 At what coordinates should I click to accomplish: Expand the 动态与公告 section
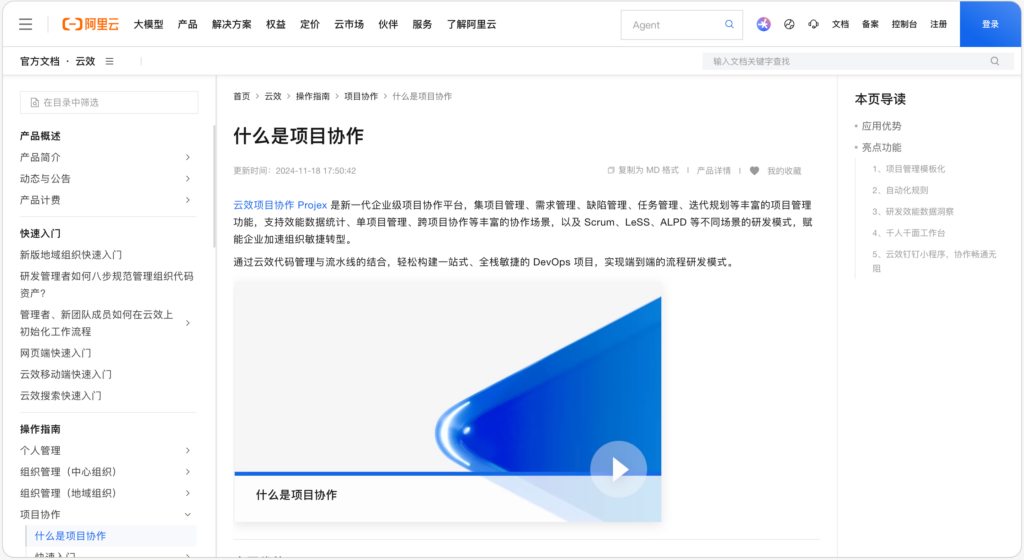(x=187, y=179)
